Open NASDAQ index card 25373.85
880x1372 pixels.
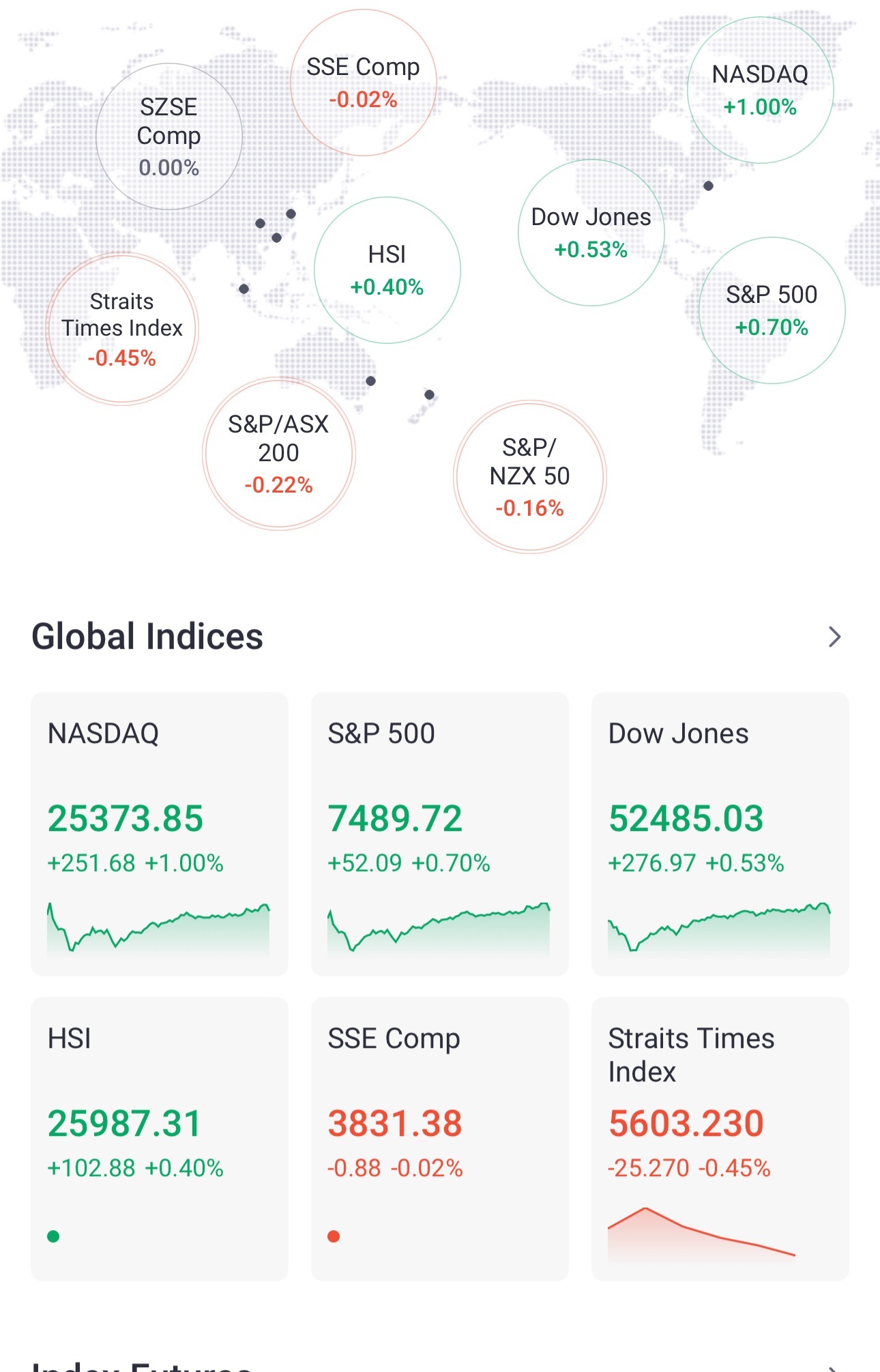point(160,834)
